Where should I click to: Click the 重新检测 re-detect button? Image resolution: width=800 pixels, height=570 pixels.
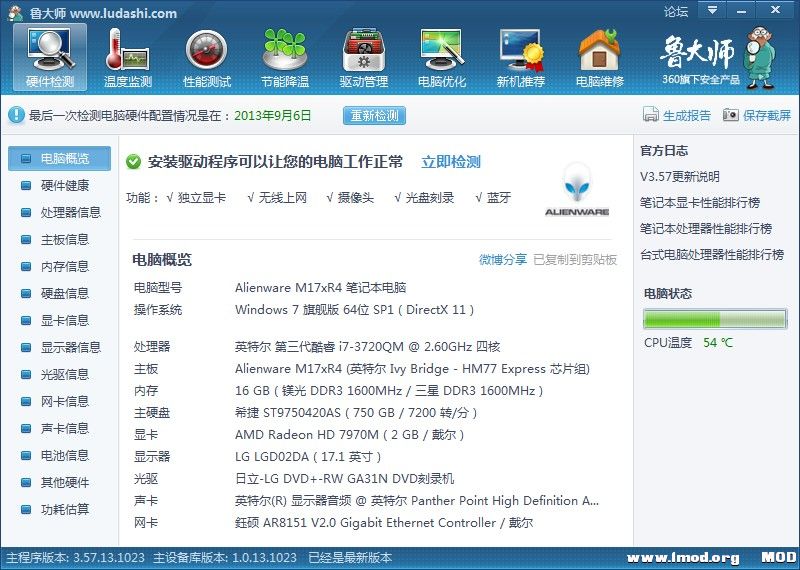tap(374, 115)
